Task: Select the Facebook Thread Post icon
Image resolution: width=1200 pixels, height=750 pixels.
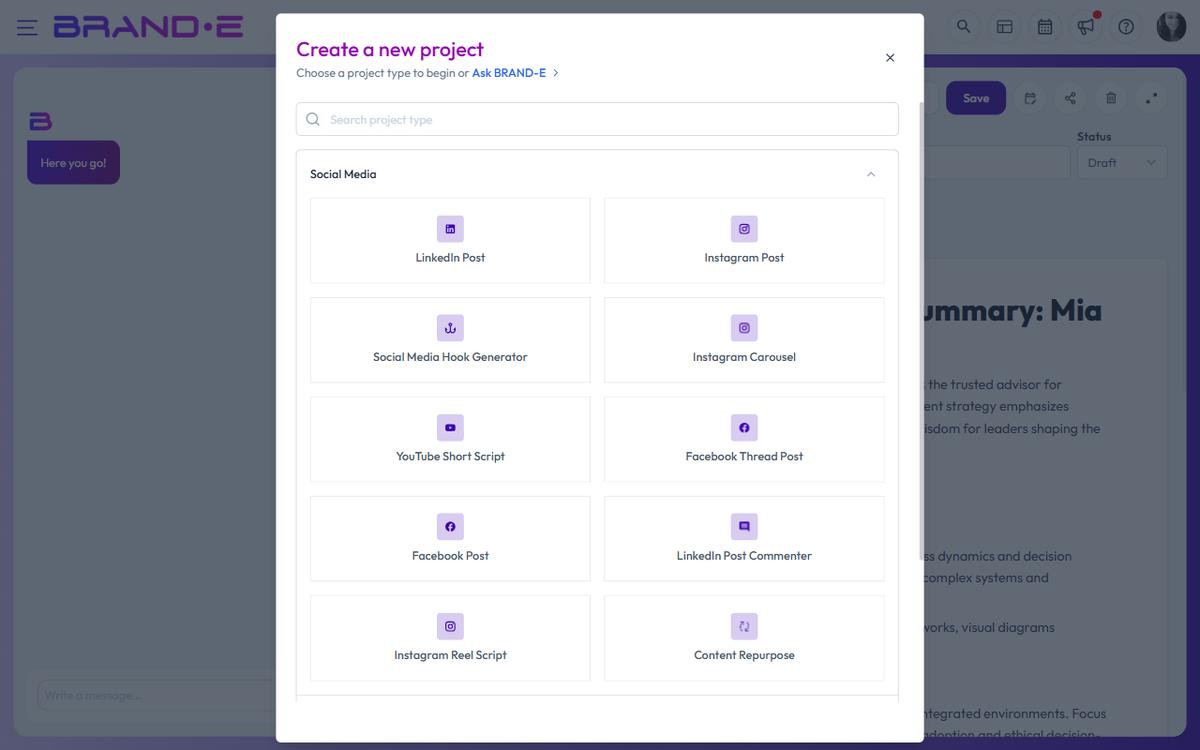Action: [744, 427]
